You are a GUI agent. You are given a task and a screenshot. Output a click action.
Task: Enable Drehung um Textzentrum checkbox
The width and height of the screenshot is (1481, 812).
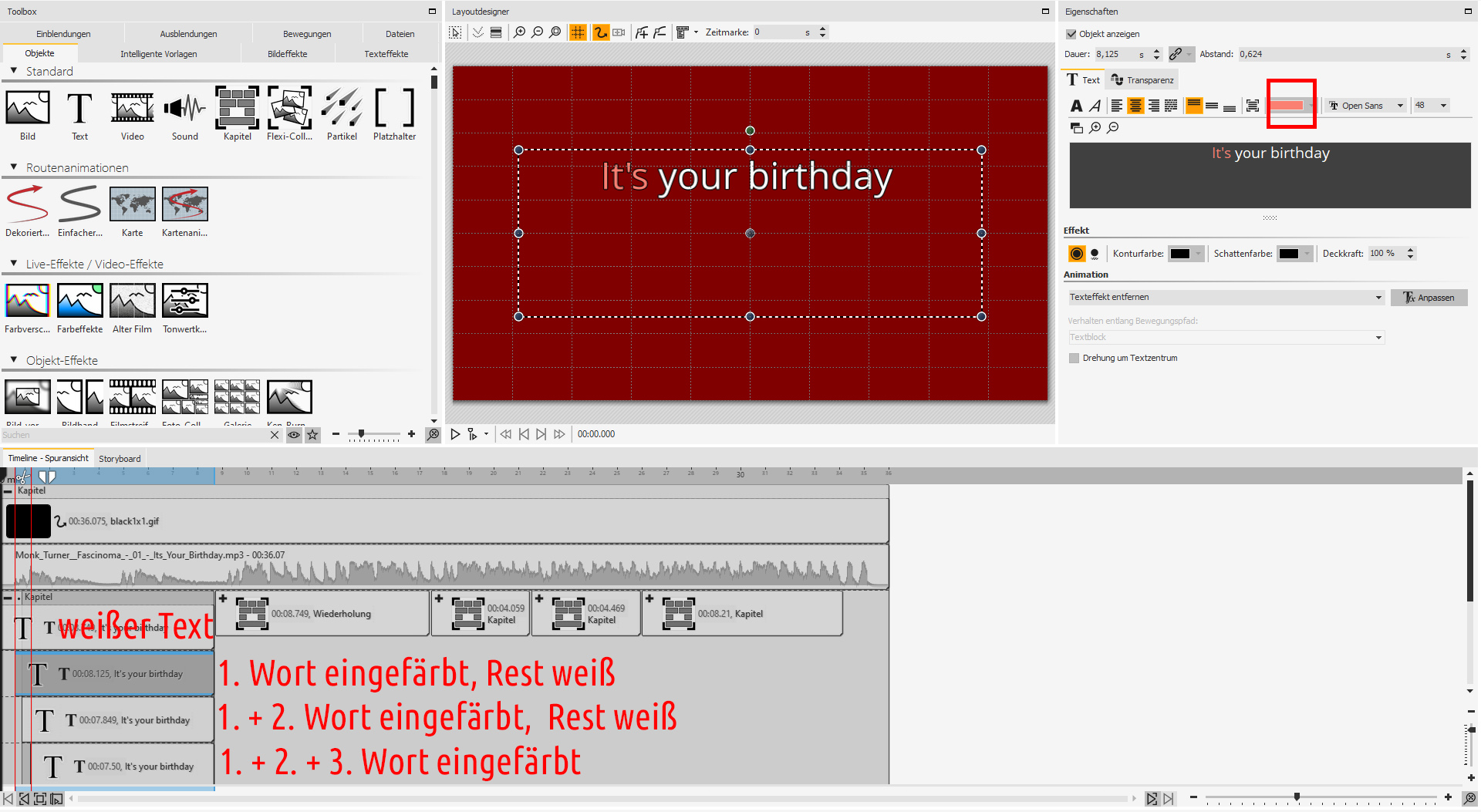pos(1074,358)
